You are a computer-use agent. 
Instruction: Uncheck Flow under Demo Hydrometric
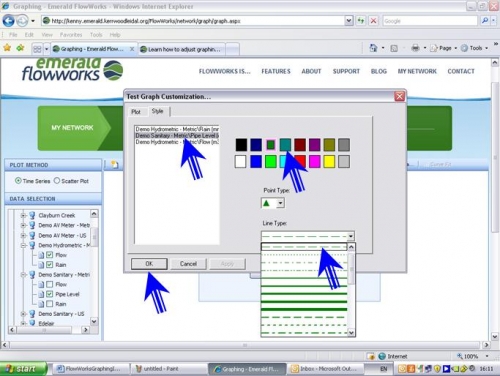(x=50, y=255)
